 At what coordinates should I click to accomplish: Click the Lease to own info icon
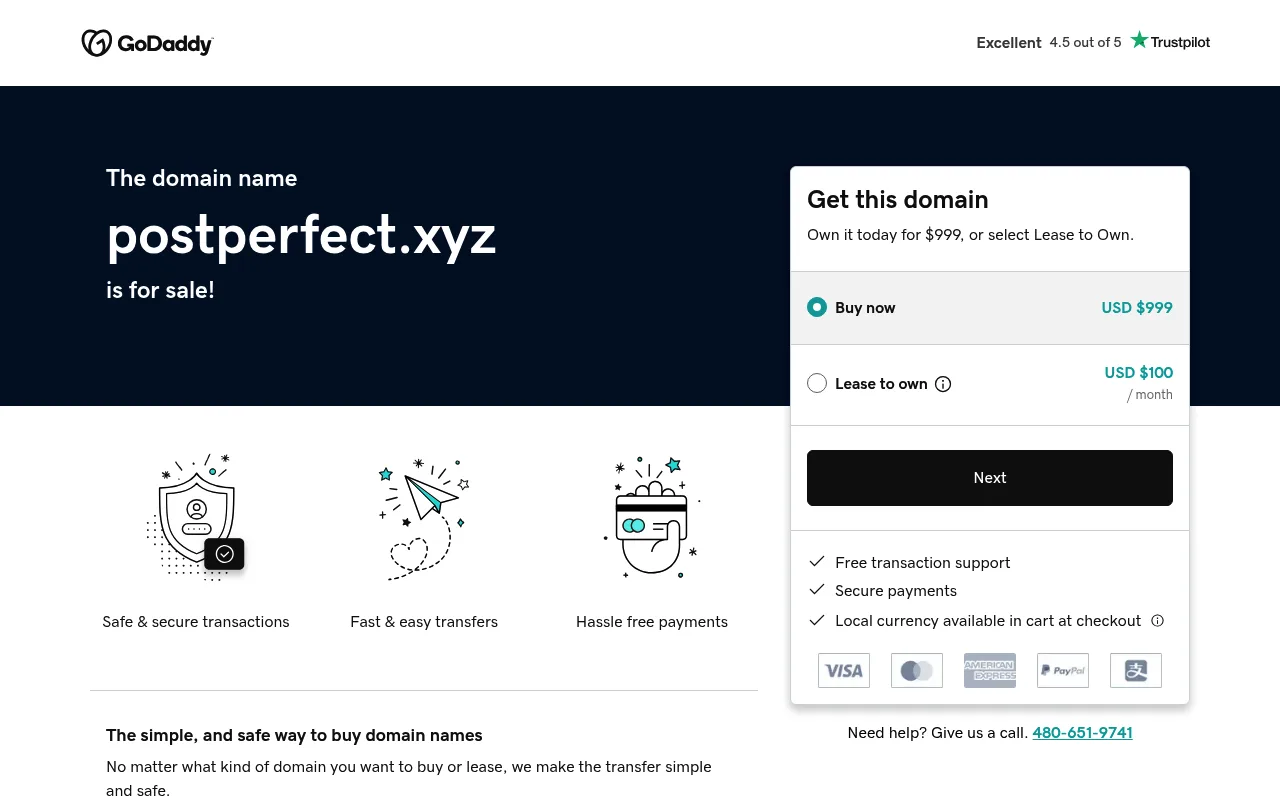(x=943, y=384)
